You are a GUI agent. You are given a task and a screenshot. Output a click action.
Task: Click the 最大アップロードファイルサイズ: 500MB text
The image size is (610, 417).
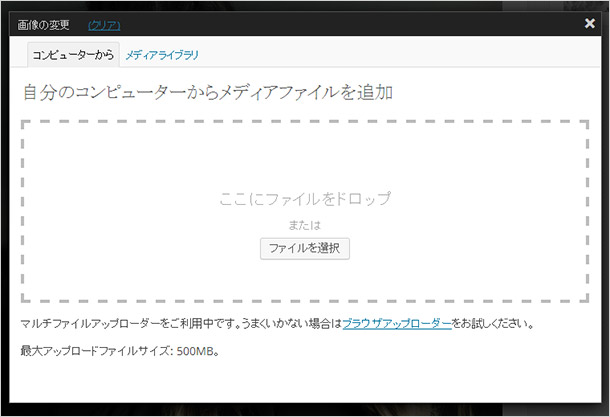tap(120, 351)
